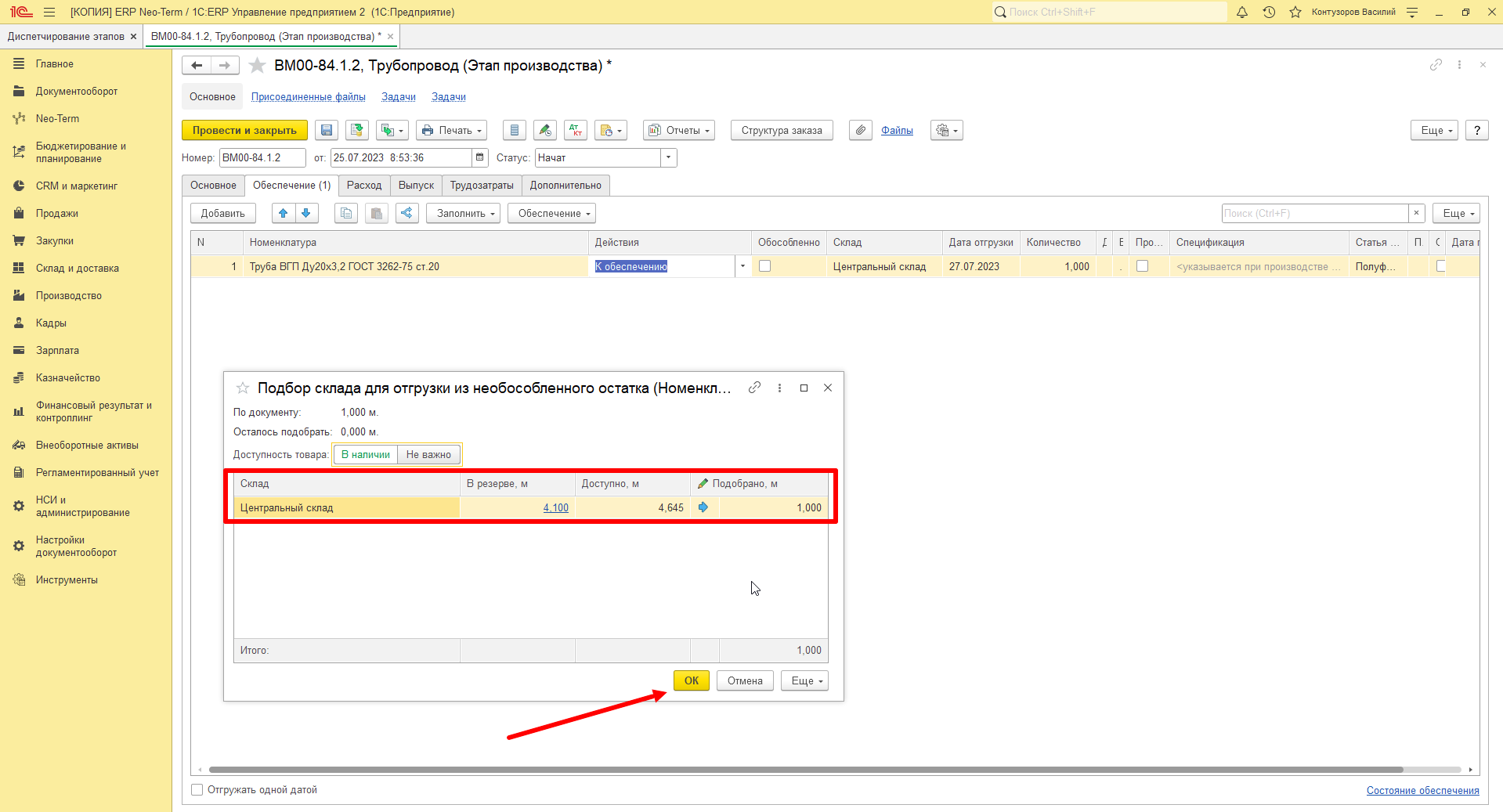Open notifications bell icon
Screen dimensions: 1503x812
1242,12
